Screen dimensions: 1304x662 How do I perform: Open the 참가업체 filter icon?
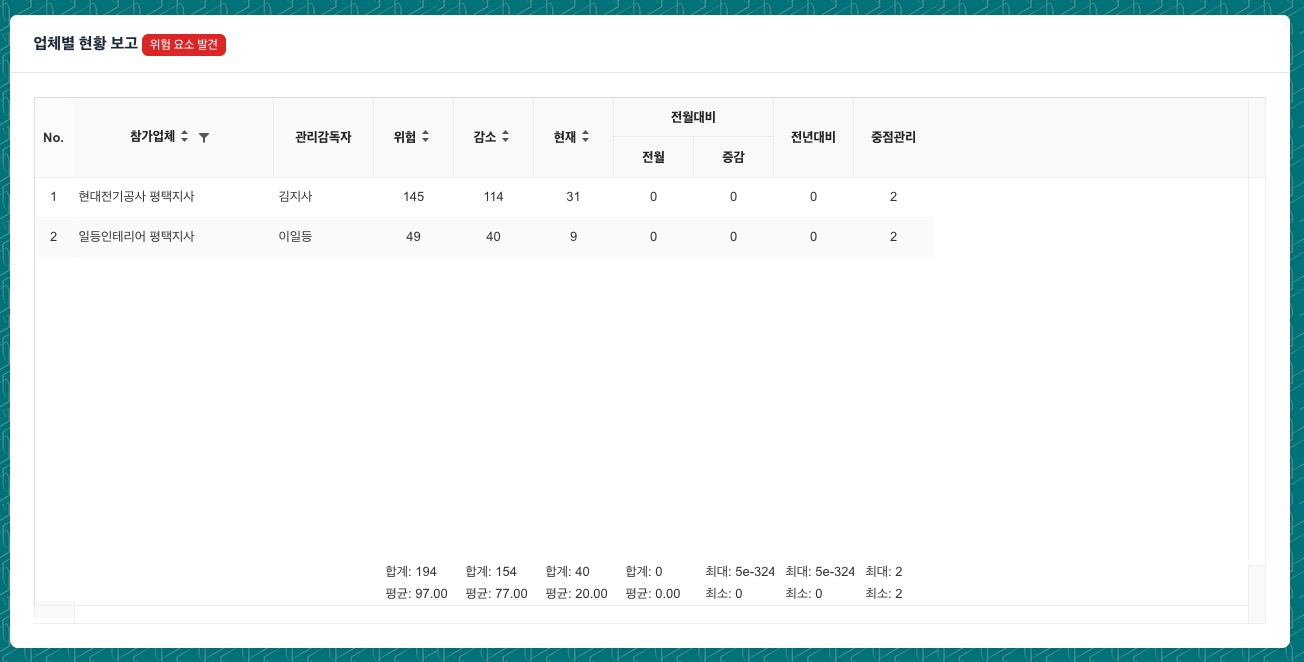pos(204,137)
